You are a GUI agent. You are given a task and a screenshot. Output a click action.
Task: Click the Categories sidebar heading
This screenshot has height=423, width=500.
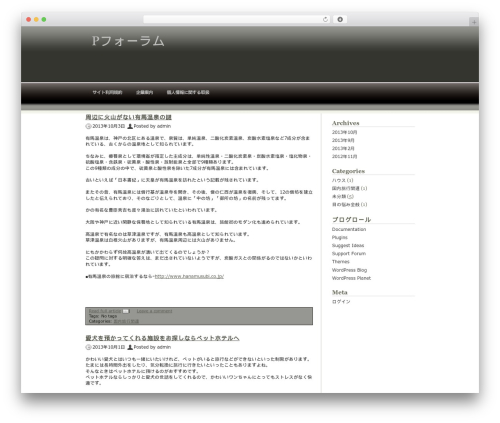[348, 171]
